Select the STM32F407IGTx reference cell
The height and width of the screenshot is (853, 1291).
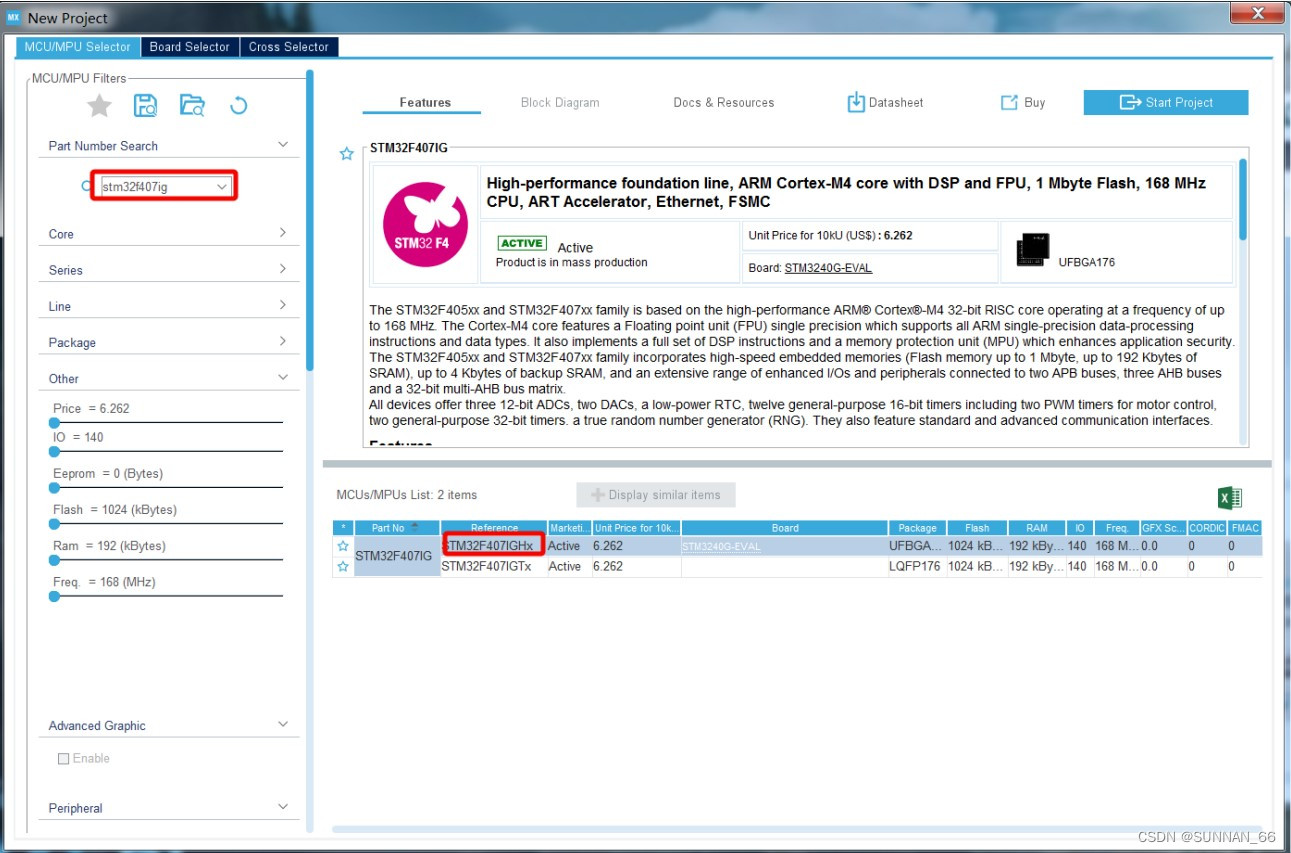(x=494, y=566)
